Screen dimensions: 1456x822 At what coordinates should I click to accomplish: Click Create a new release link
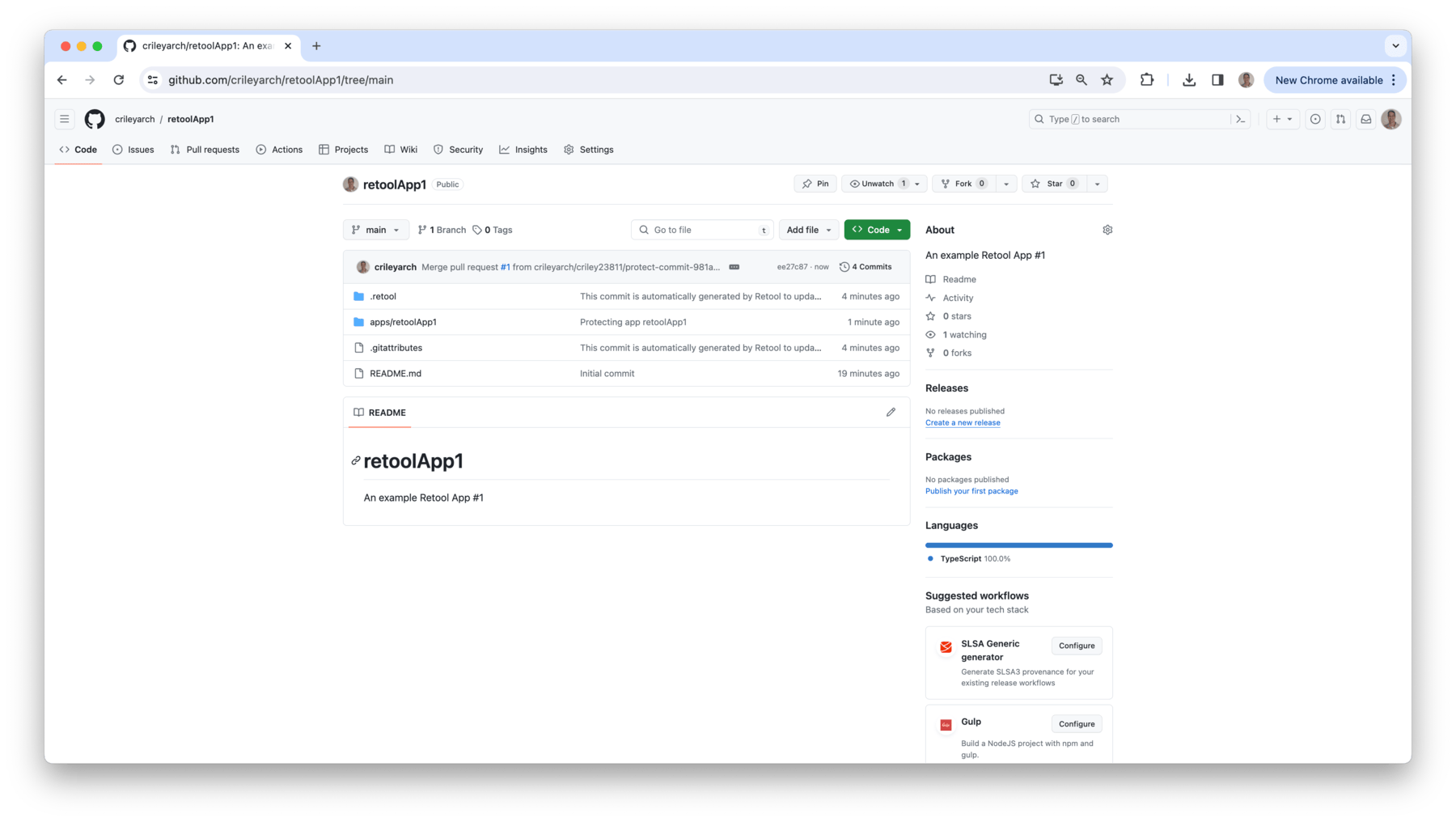[963, 422]
